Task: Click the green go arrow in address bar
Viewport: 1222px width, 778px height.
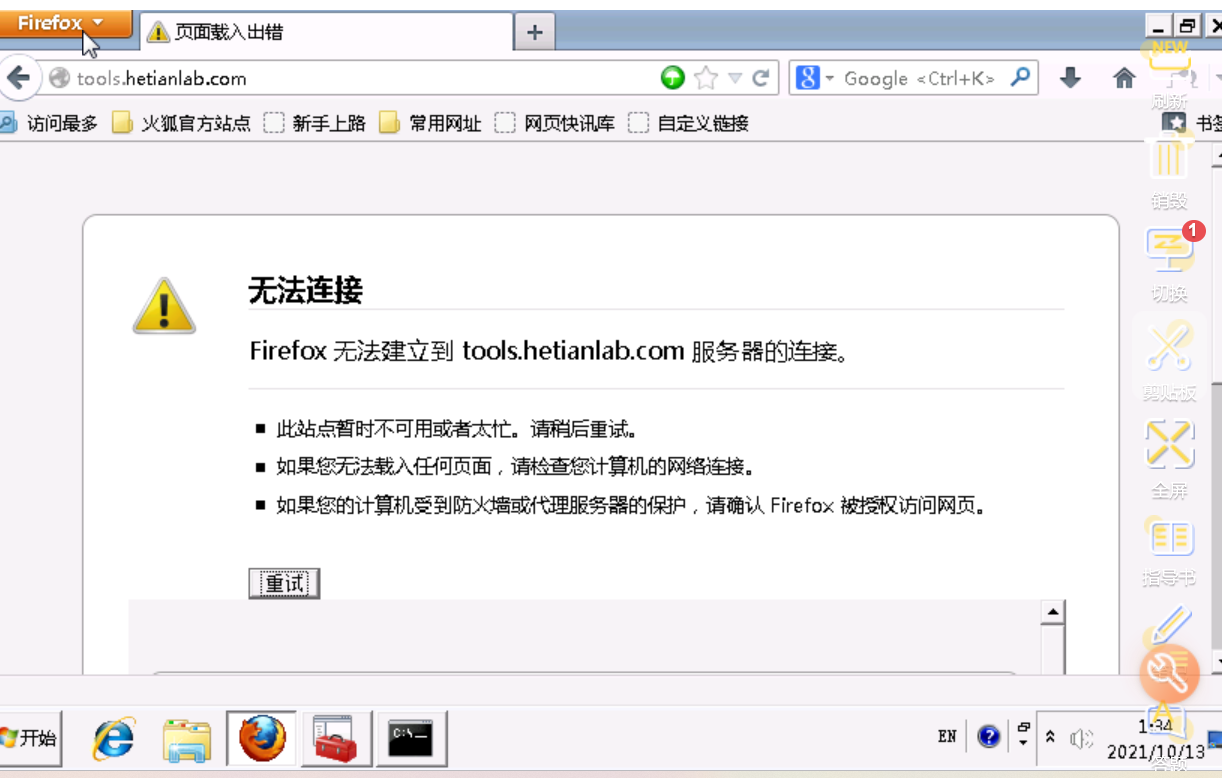Action: click(673, 78)
